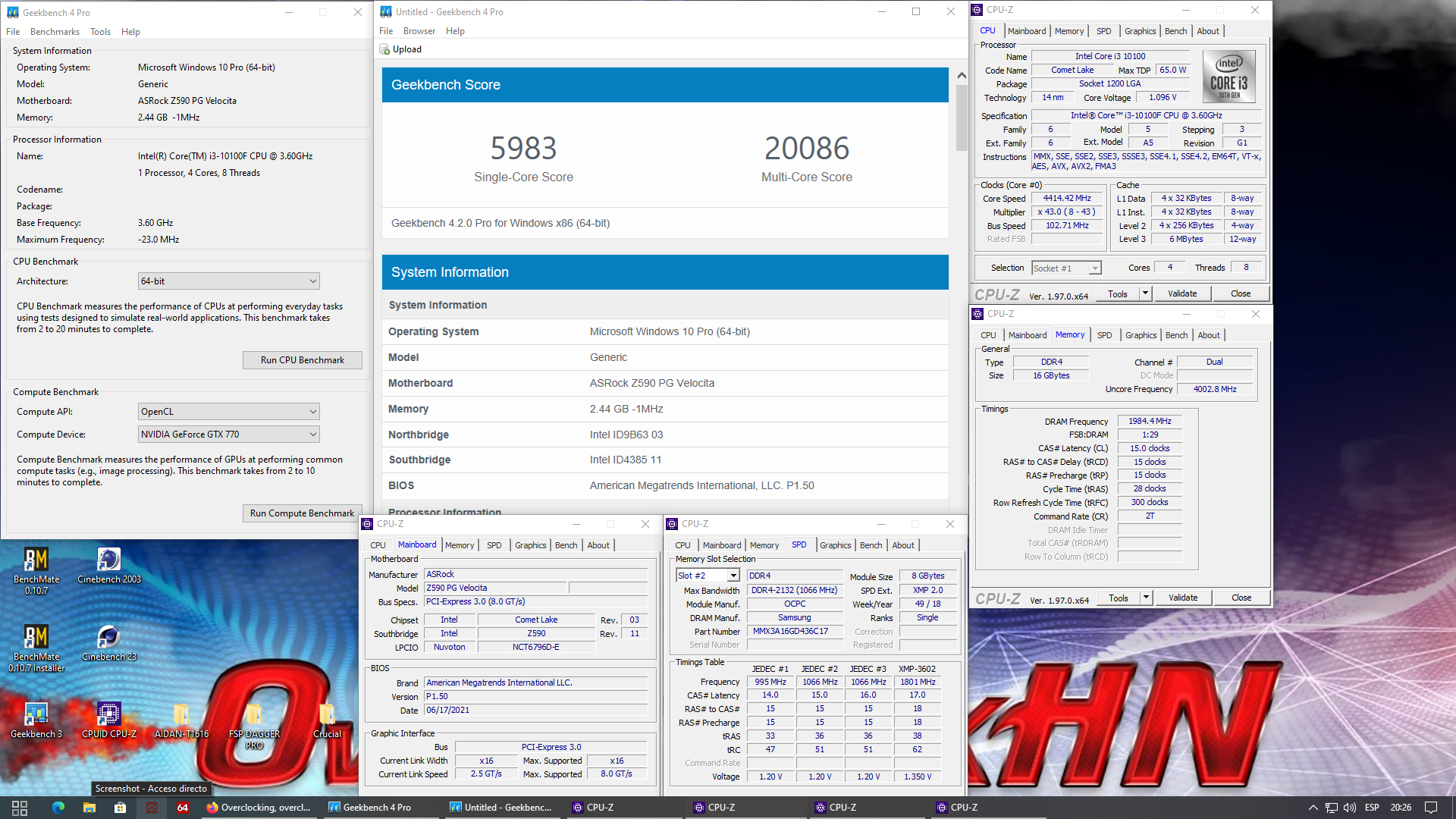Open Crucial folder on desktop
1456x819 pixels.
327,720
